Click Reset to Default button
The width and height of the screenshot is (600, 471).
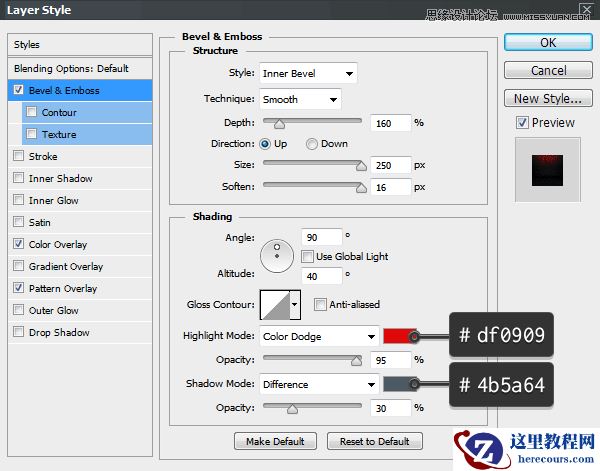(373, 441)
